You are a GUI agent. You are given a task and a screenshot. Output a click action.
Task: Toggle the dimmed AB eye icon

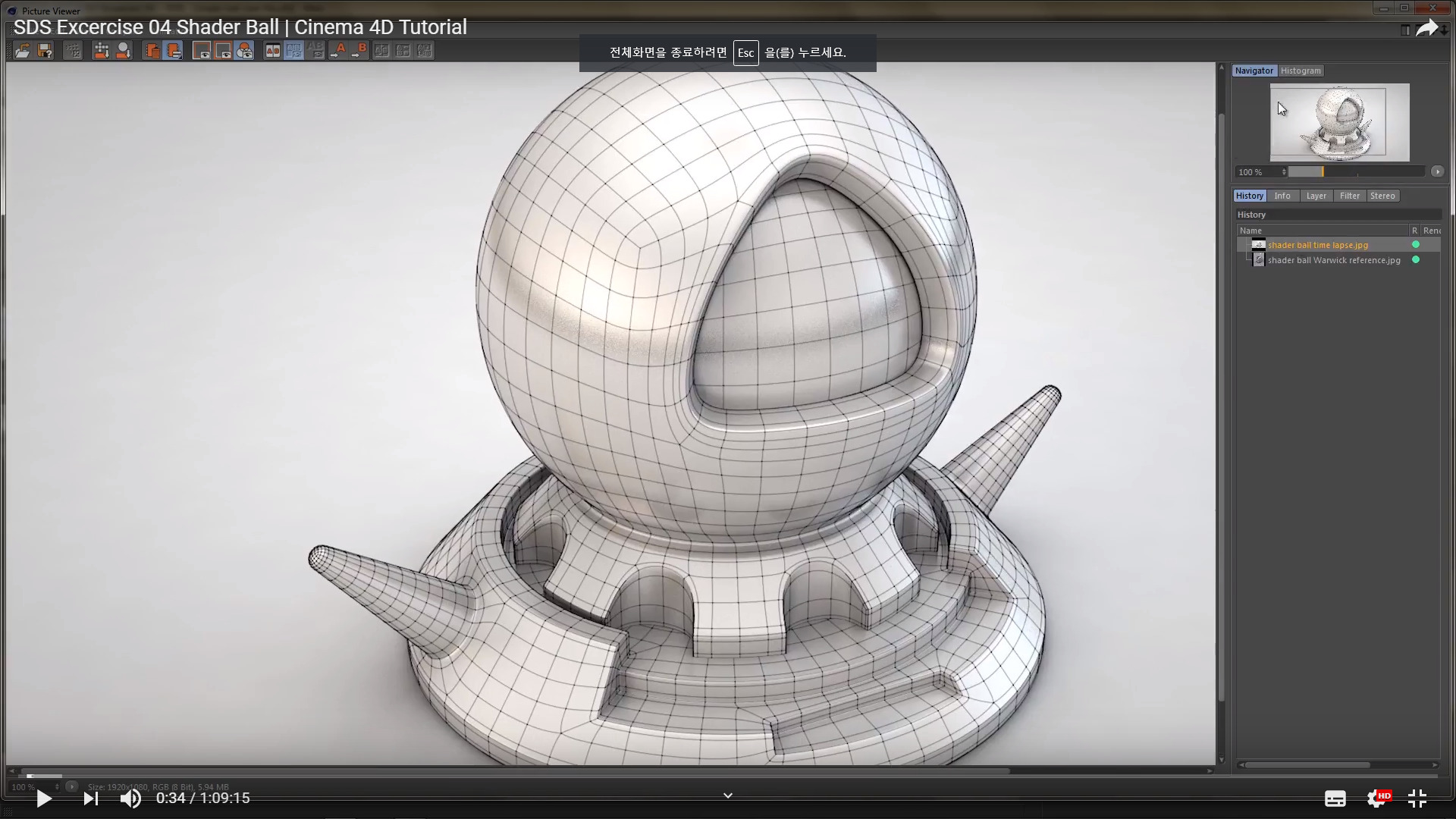pyautogui.click(x=315, y=51)
